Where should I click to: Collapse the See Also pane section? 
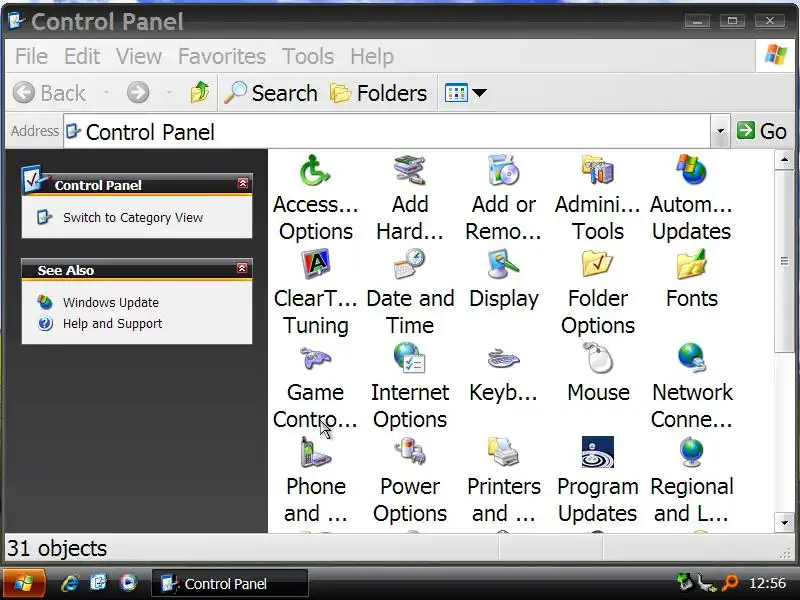pyautogui.click(x=242, y=268)
